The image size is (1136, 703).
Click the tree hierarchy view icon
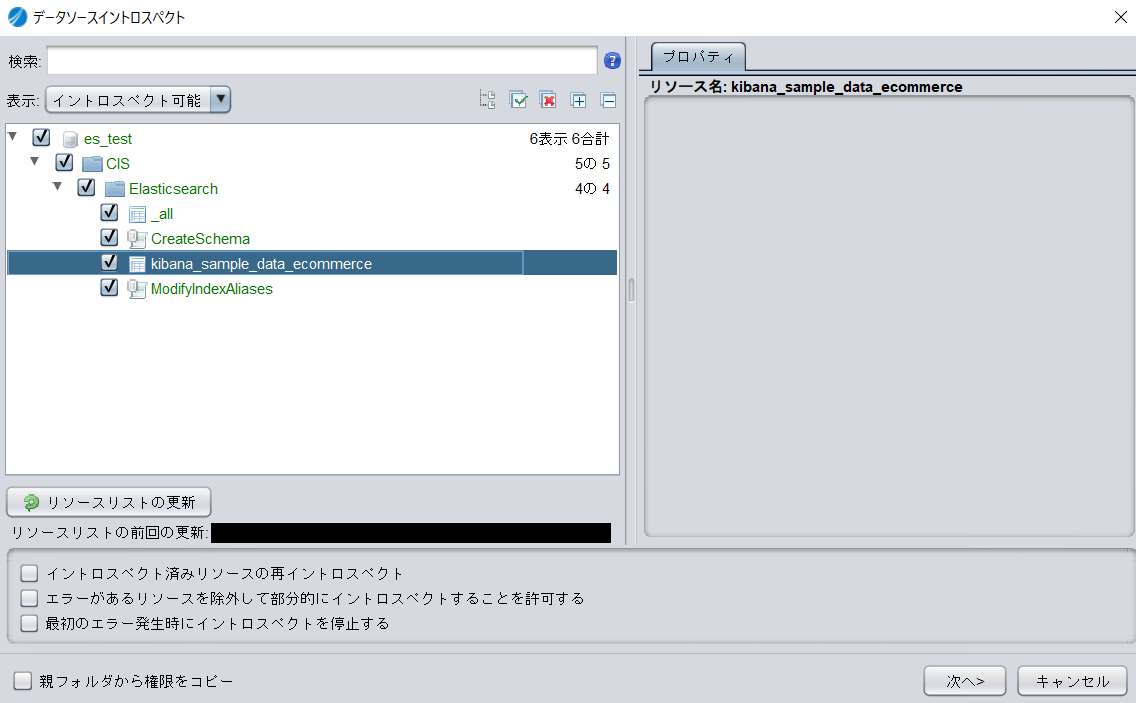click(488, 100)
